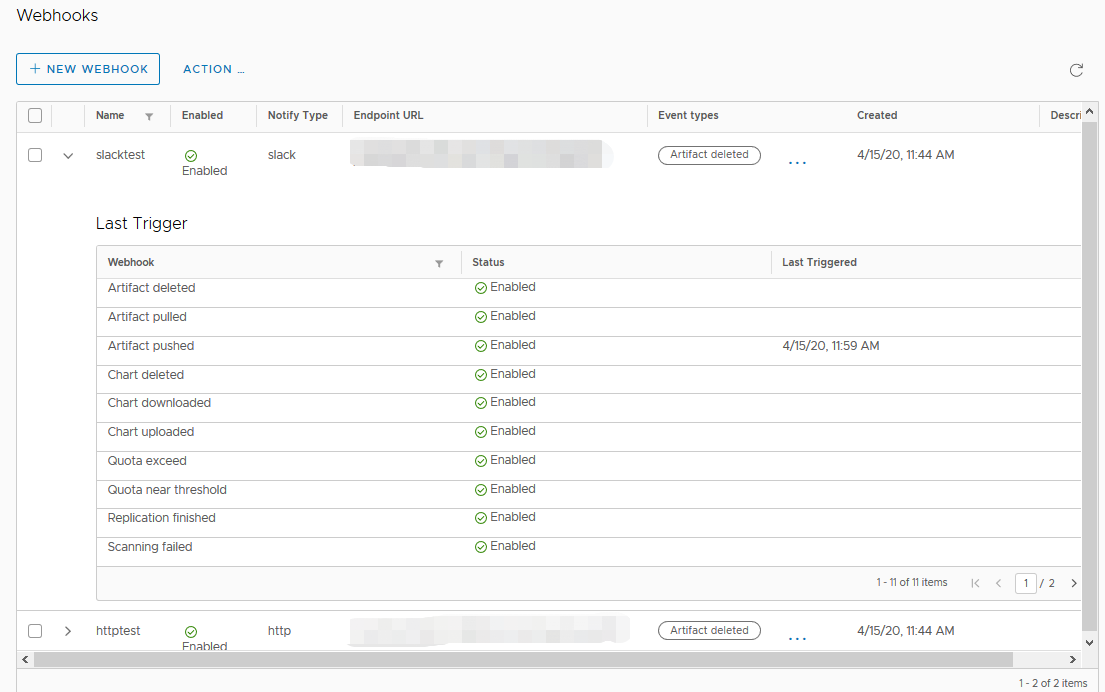Click the NEW WEBHOOK button

coord(88,69)
